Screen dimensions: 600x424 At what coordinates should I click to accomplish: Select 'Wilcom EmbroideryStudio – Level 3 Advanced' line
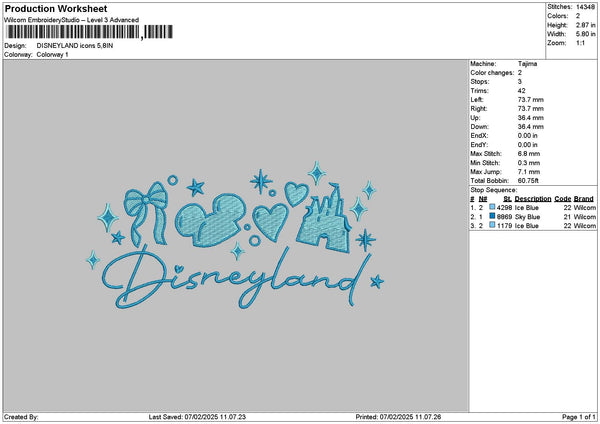pyautogui.click(x=72, y=20)
